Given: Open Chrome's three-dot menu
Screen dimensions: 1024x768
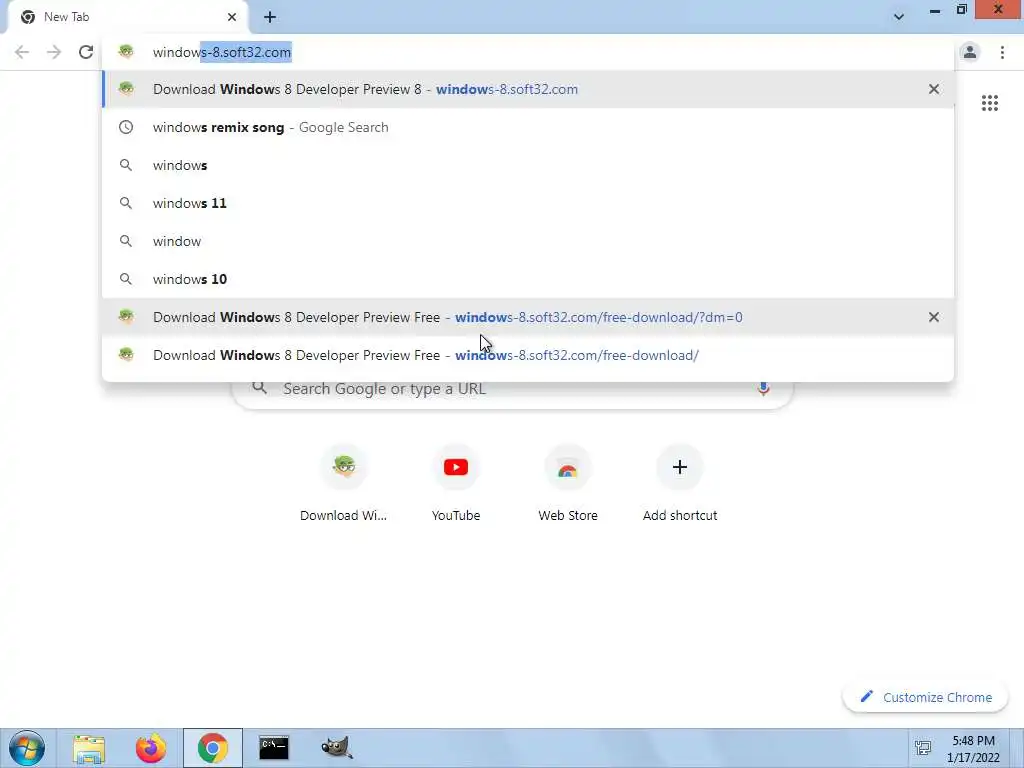Looking at the screenshot, I should pyautogui.click(x=1002, y=52).
